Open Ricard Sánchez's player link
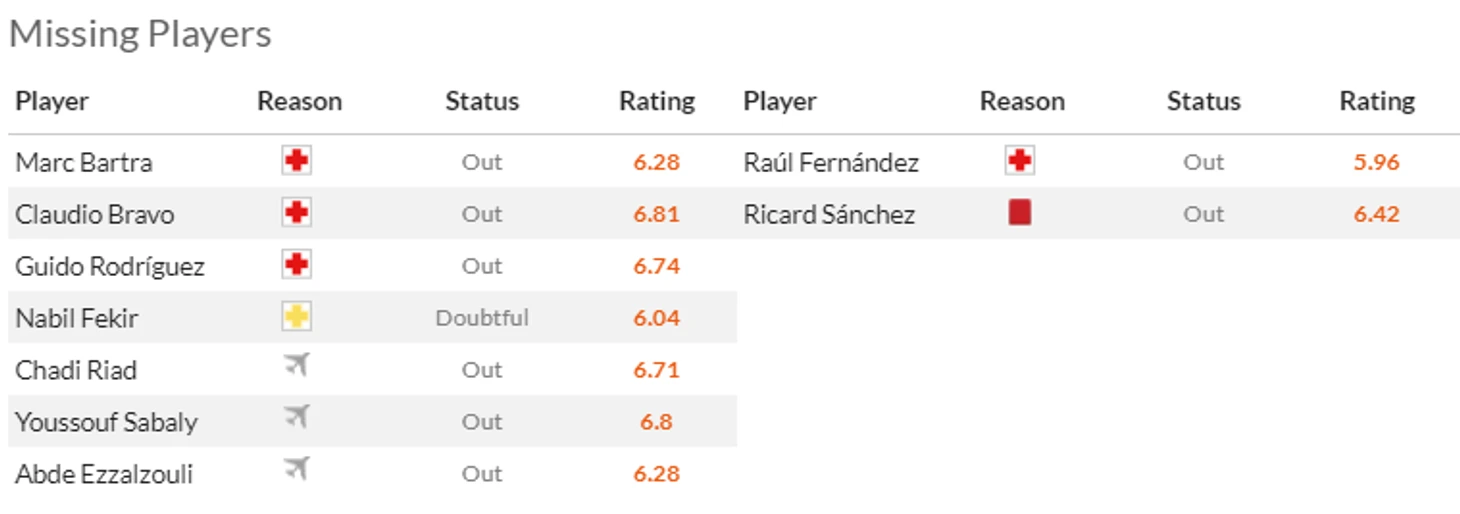 click(829, 214)
